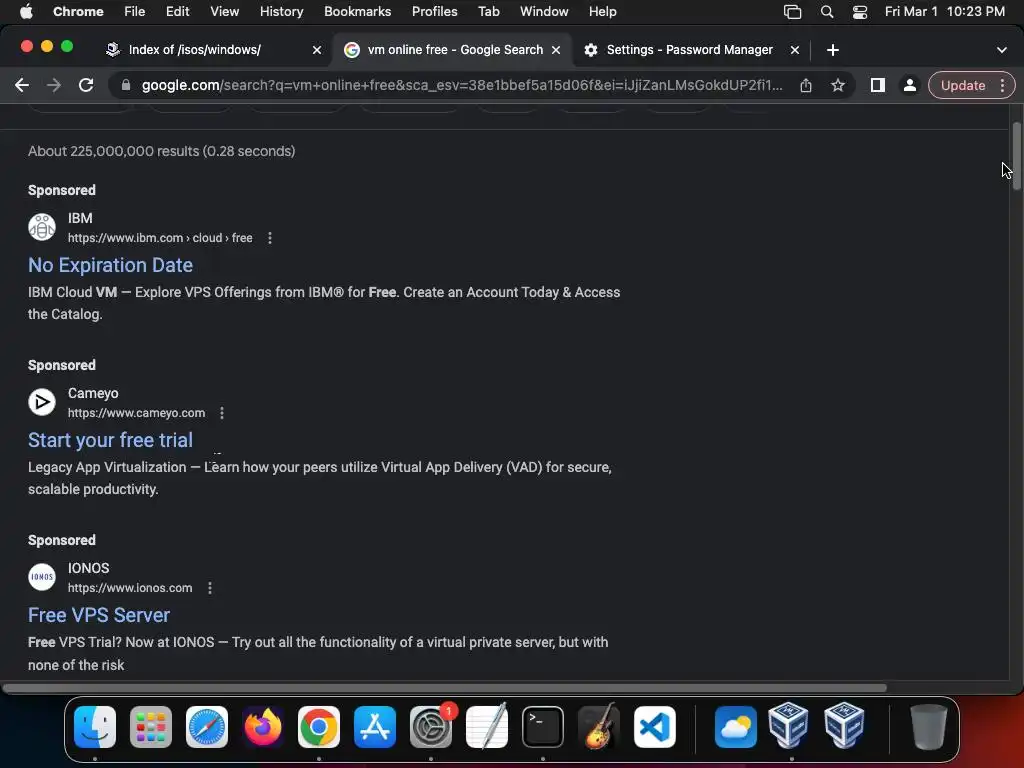Click the IBM favicon logo
The image size is (1024, 768).
click(42, 227)
